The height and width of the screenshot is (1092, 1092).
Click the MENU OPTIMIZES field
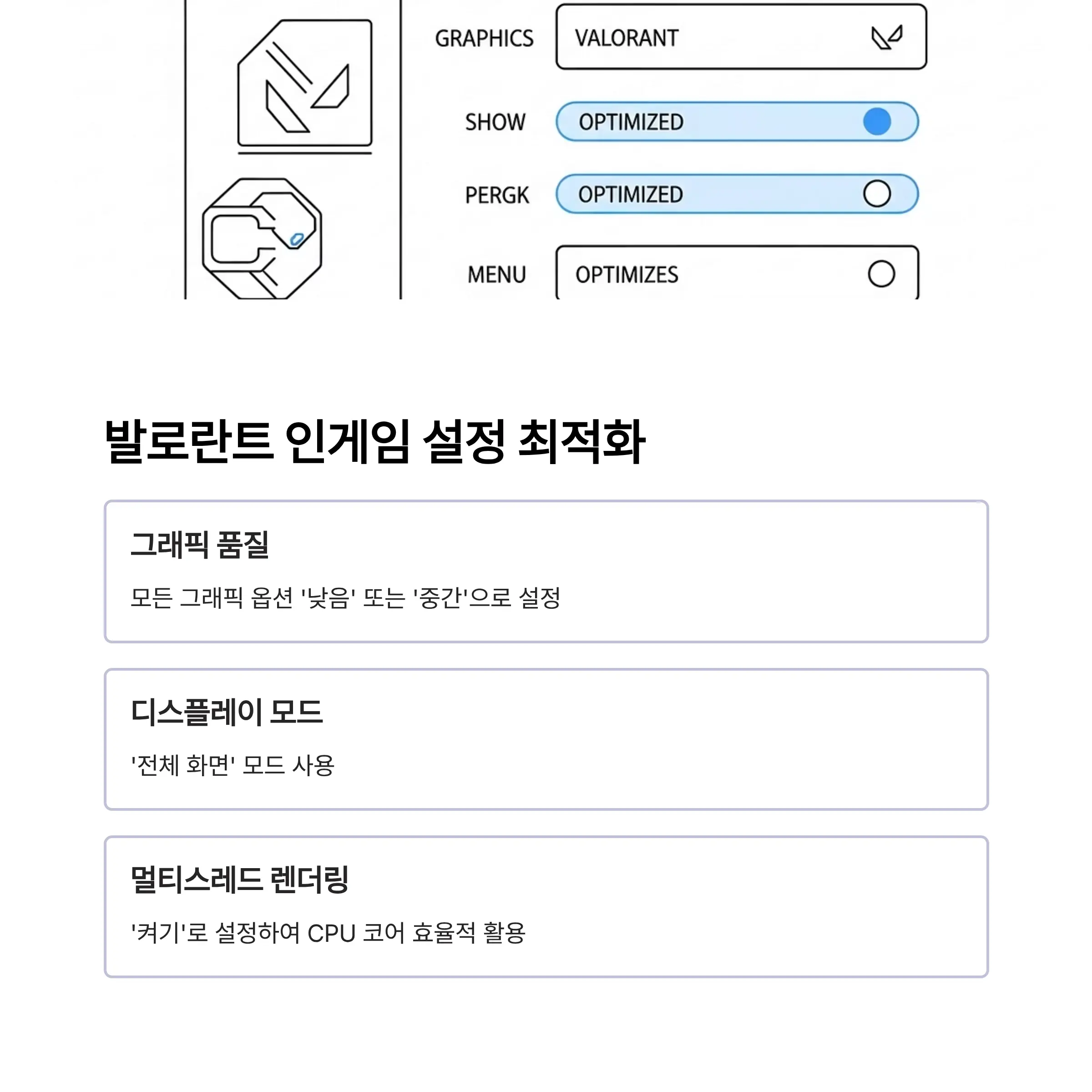[x=737, y=273]
